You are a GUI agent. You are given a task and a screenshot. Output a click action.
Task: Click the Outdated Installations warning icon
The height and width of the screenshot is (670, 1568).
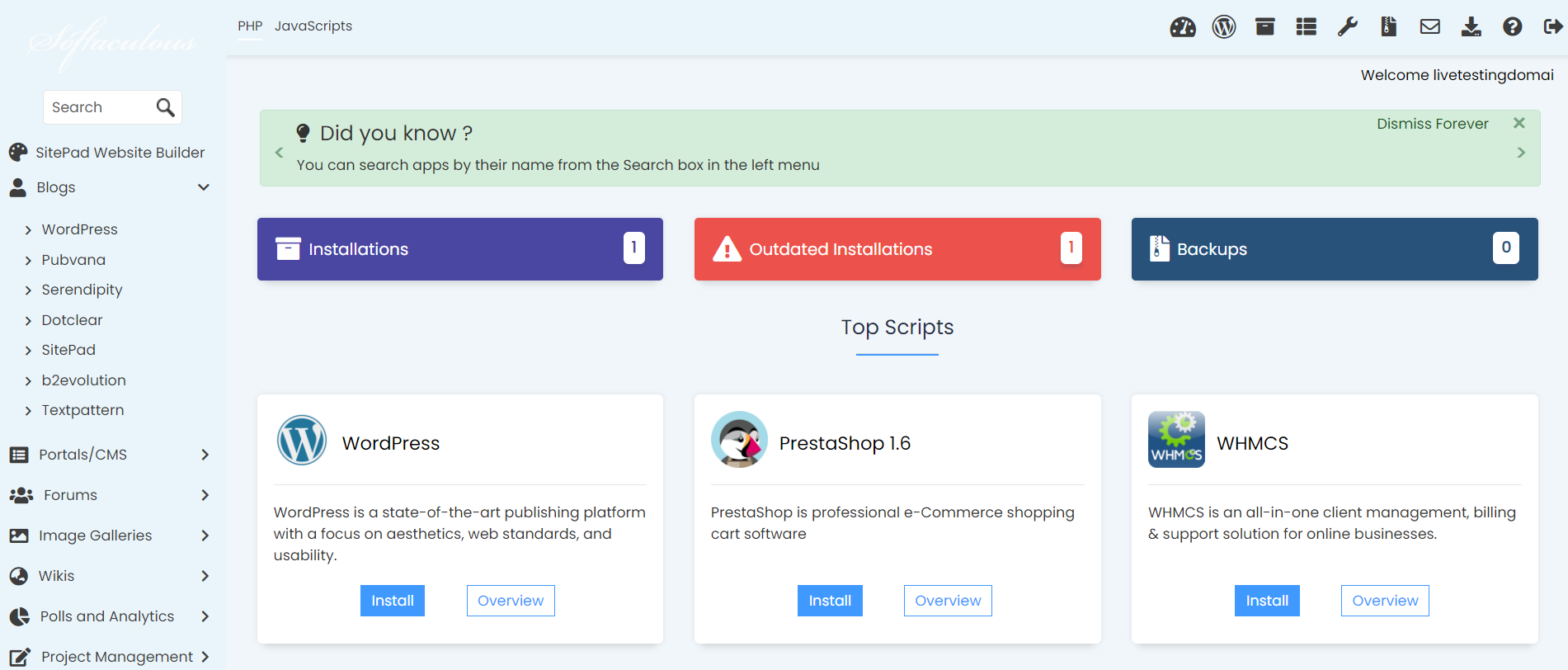coord(727,248)
